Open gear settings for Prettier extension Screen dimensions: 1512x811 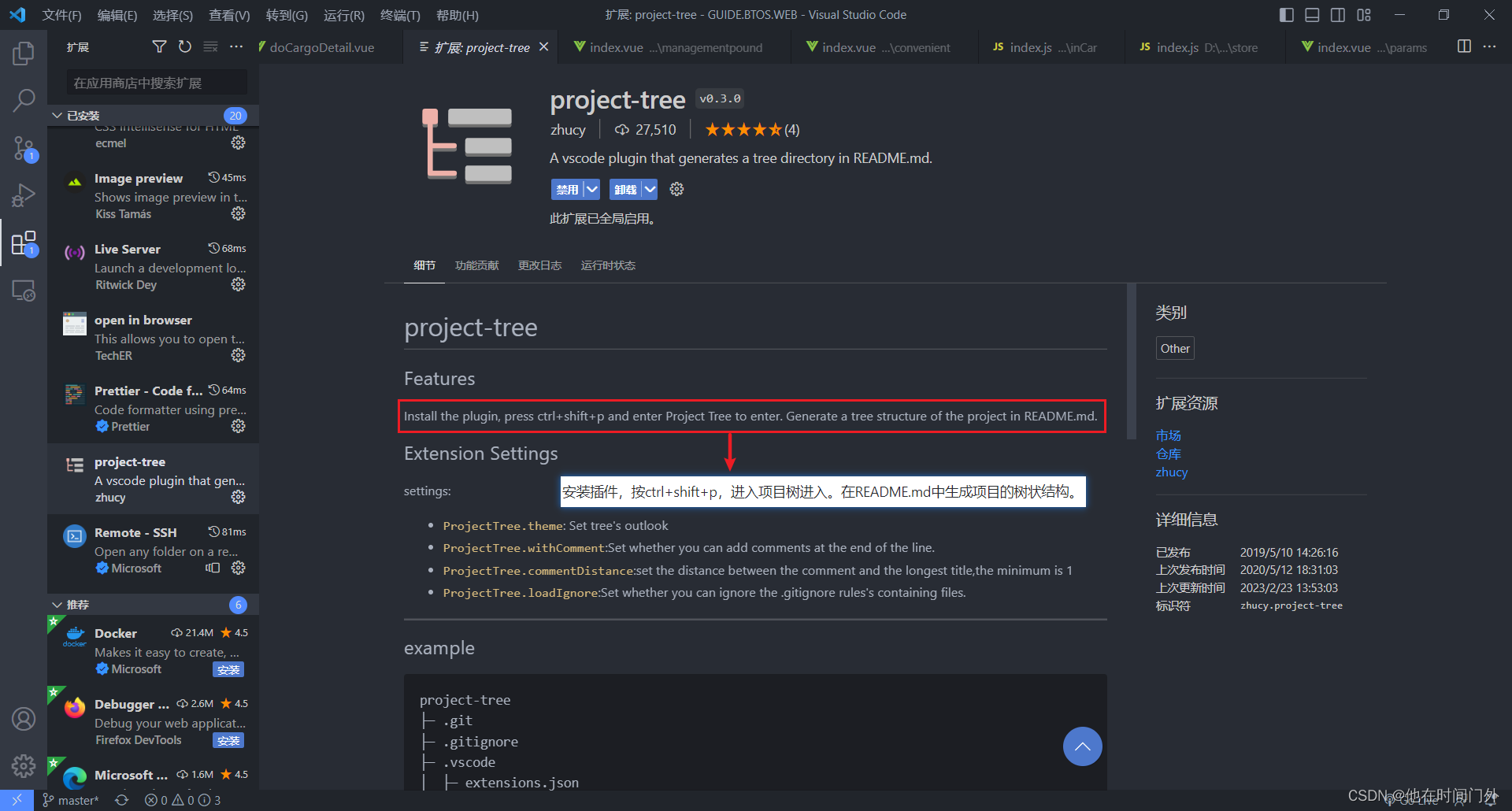(239, 426)
